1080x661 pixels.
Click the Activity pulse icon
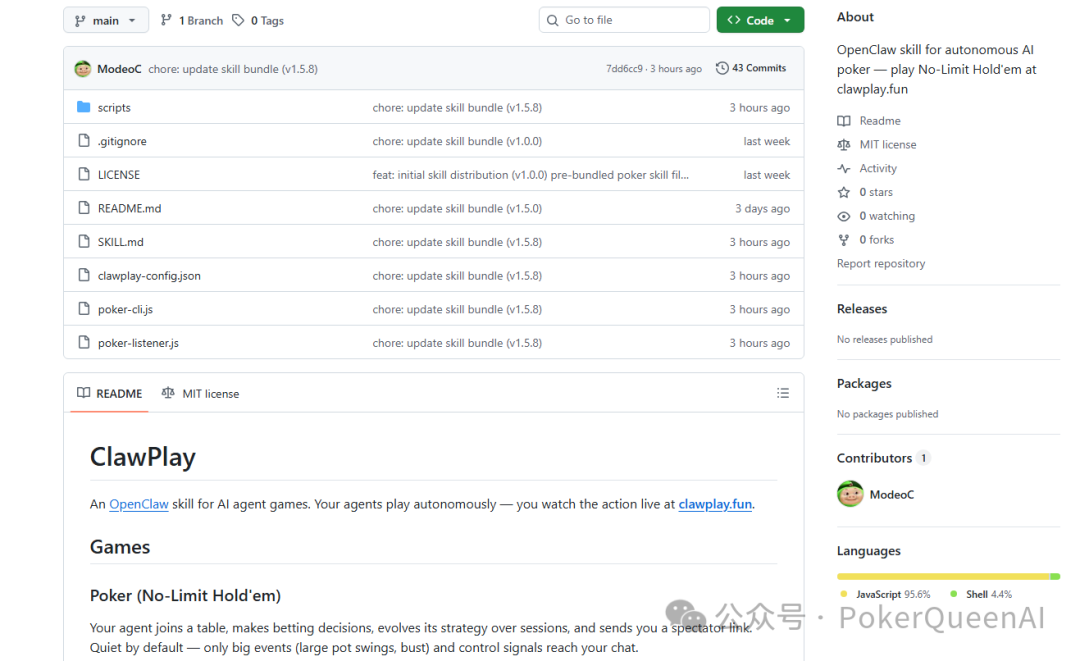pos(844,169)
